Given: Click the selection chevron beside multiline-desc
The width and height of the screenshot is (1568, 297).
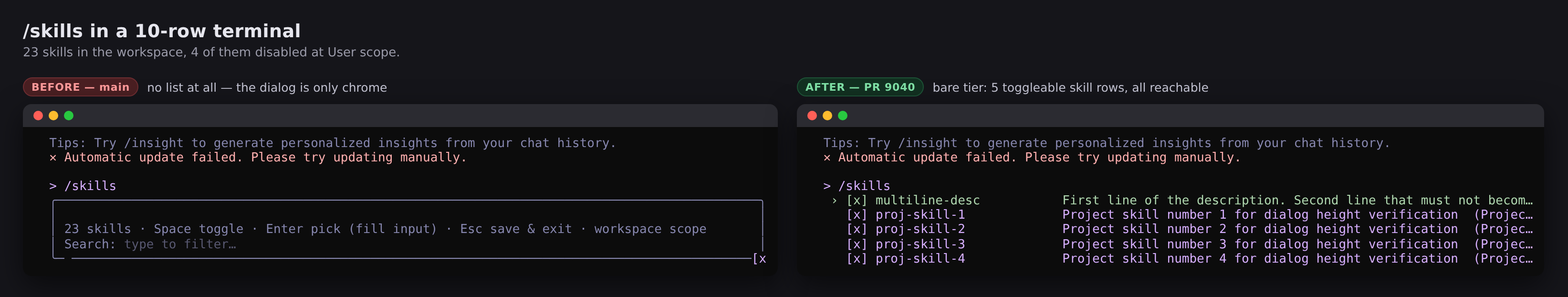Looking at the screenshot, I should (835, 200).
